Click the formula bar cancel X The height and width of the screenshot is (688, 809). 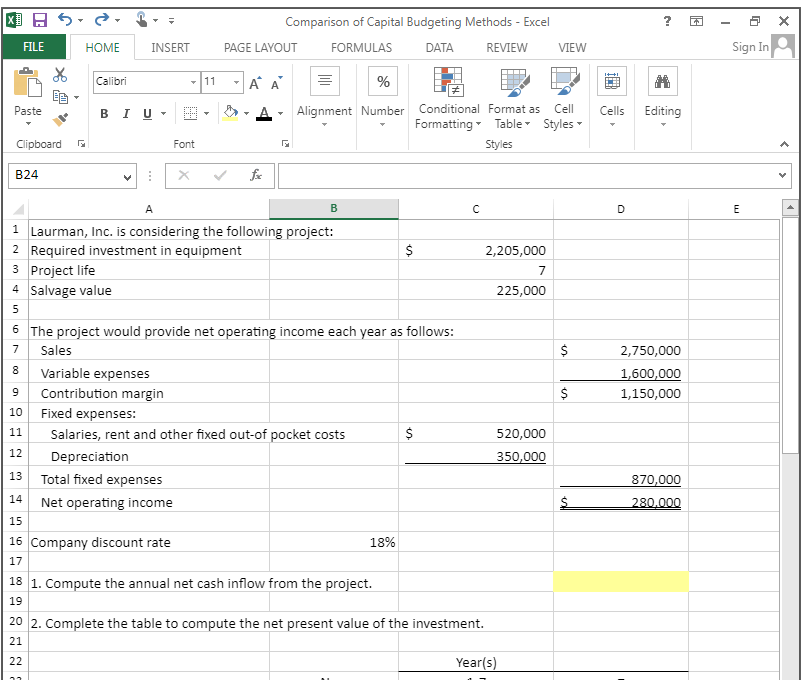click(184, 175)
